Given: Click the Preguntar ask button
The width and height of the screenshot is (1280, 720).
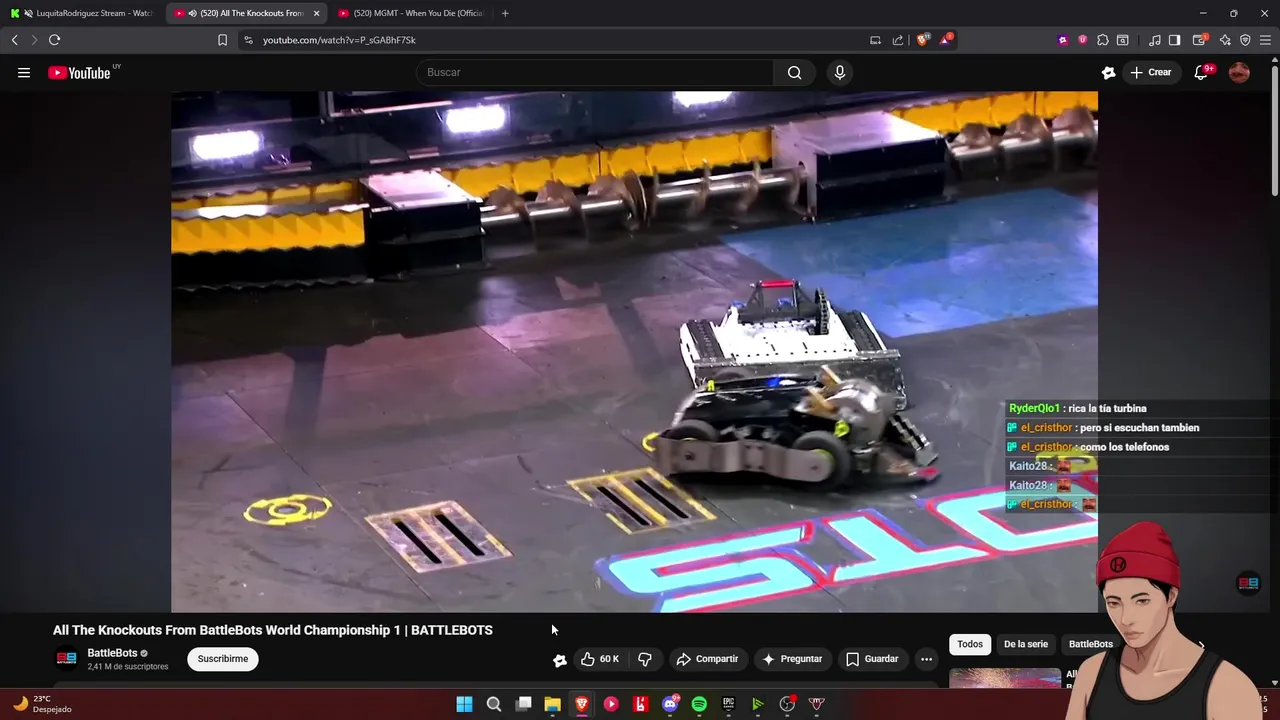Looking at the screenshot, I should pos(792,659).
